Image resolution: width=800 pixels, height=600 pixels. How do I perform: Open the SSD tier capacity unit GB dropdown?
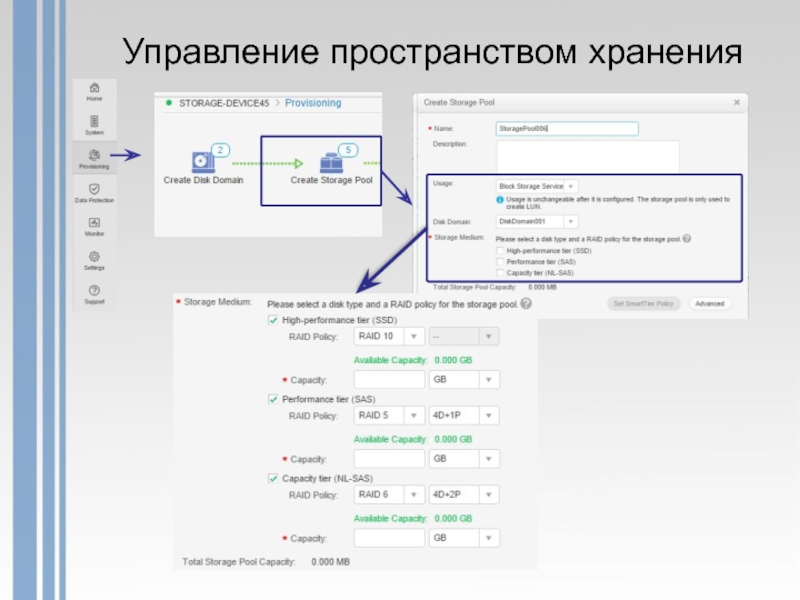point(464,380)
